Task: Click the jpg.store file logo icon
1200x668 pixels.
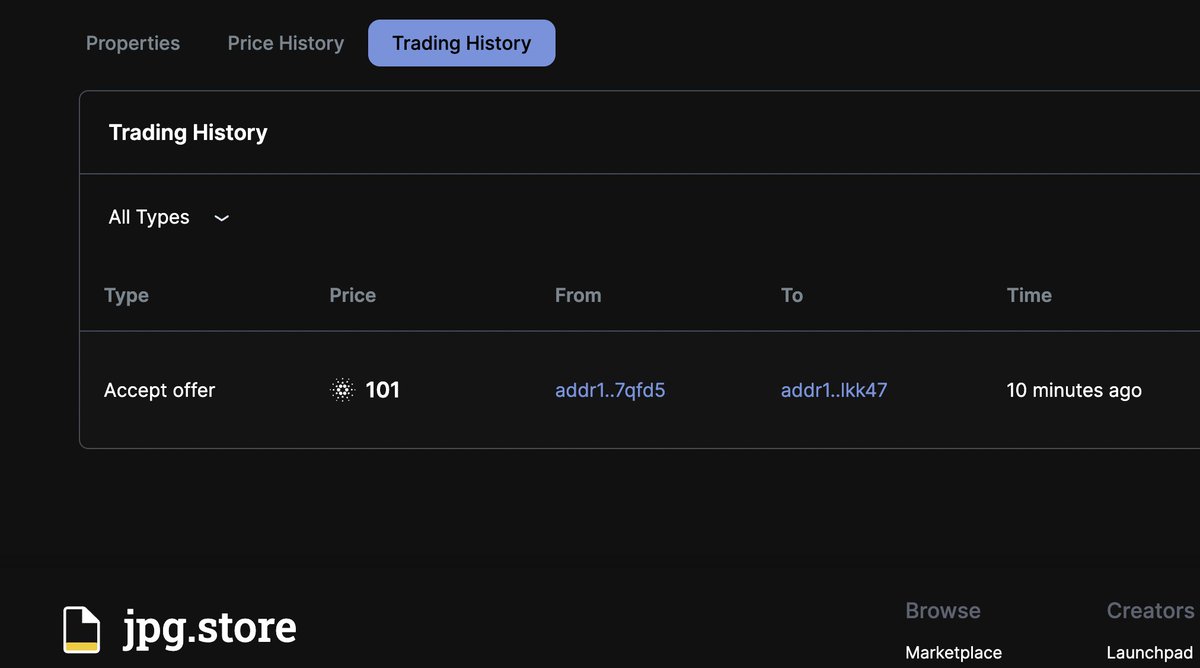Action: (x=81, y=630)
